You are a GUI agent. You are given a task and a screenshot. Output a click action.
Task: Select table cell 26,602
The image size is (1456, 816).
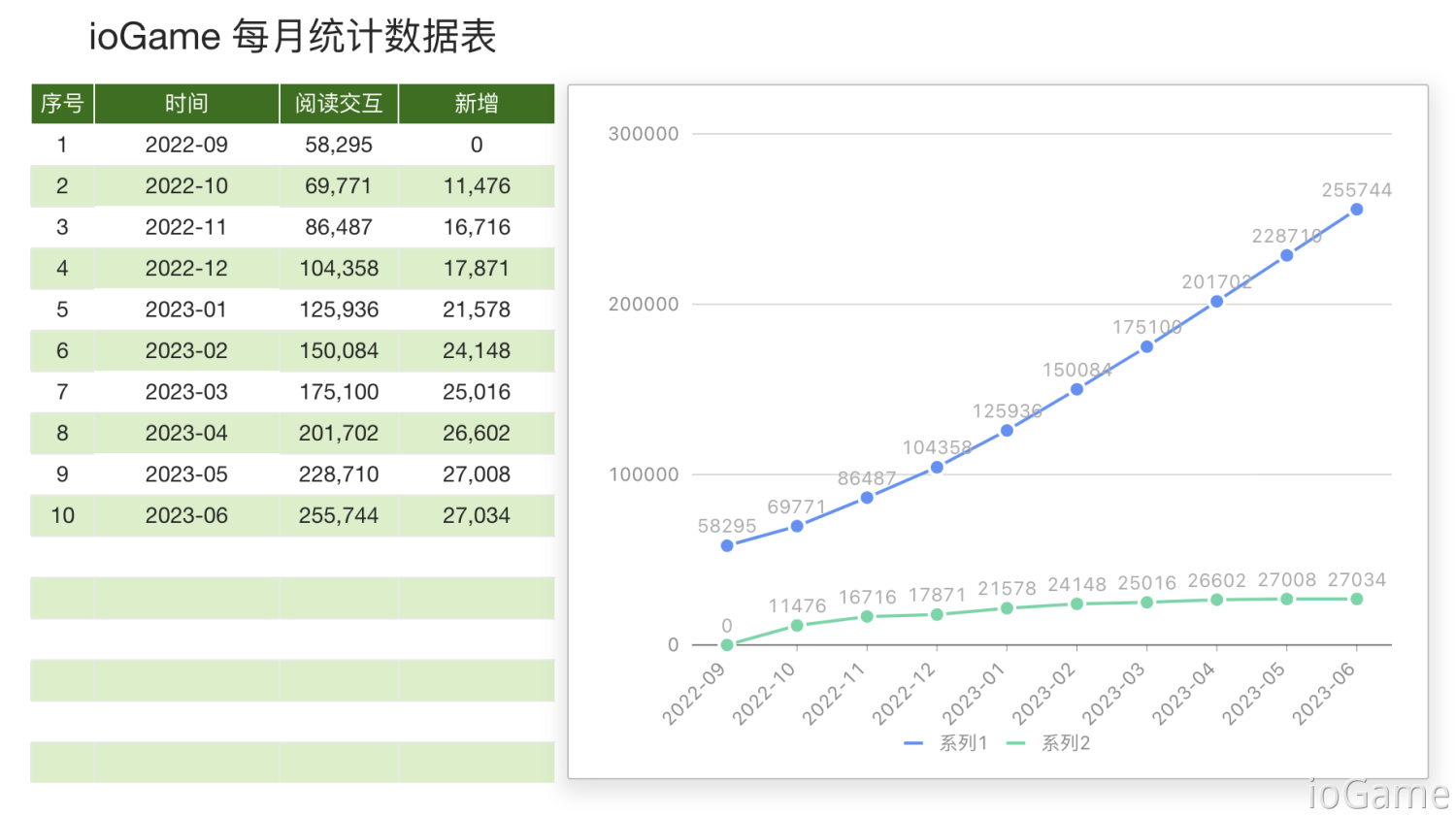[477, 434]
